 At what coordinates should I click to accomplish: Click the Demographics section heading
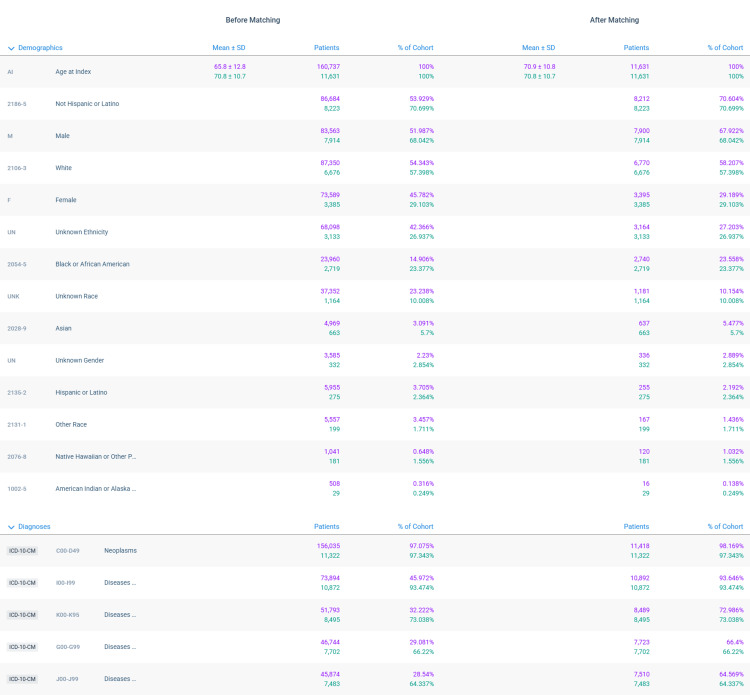point(40,48)
